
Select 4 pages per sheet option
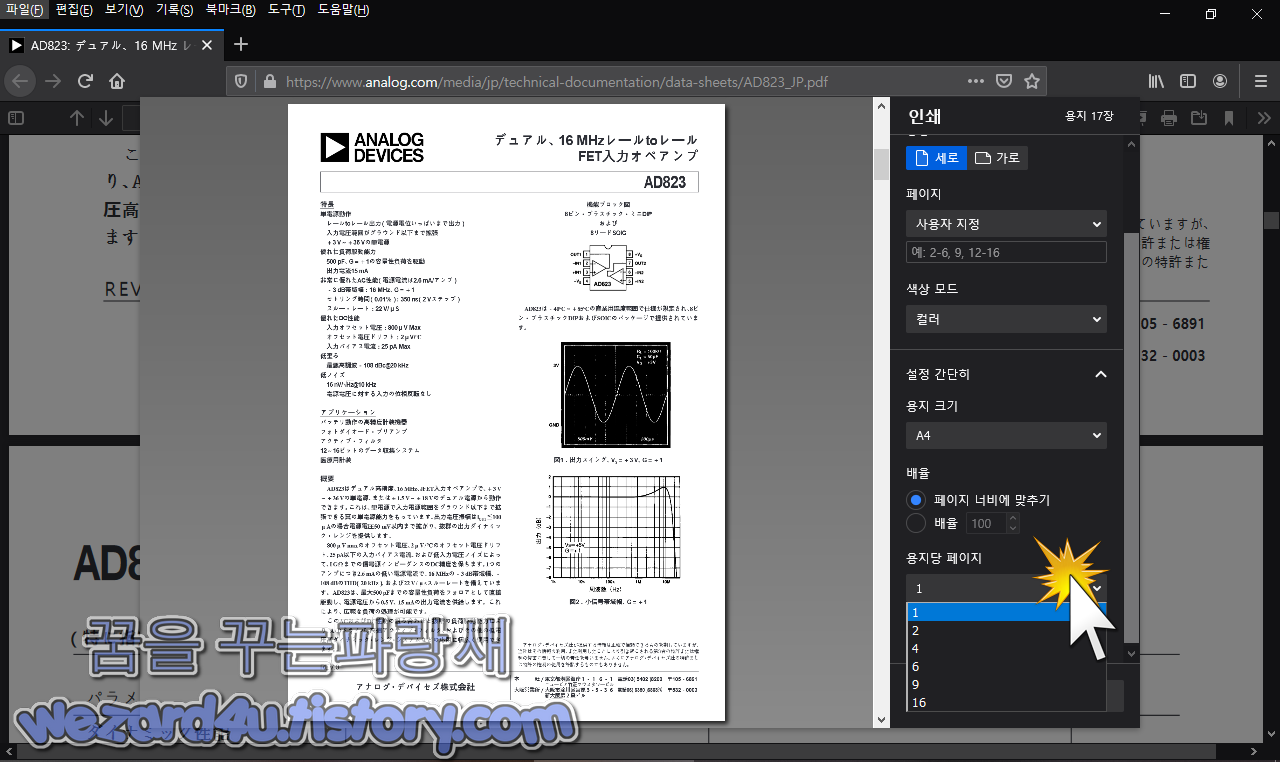[1006, 649]
